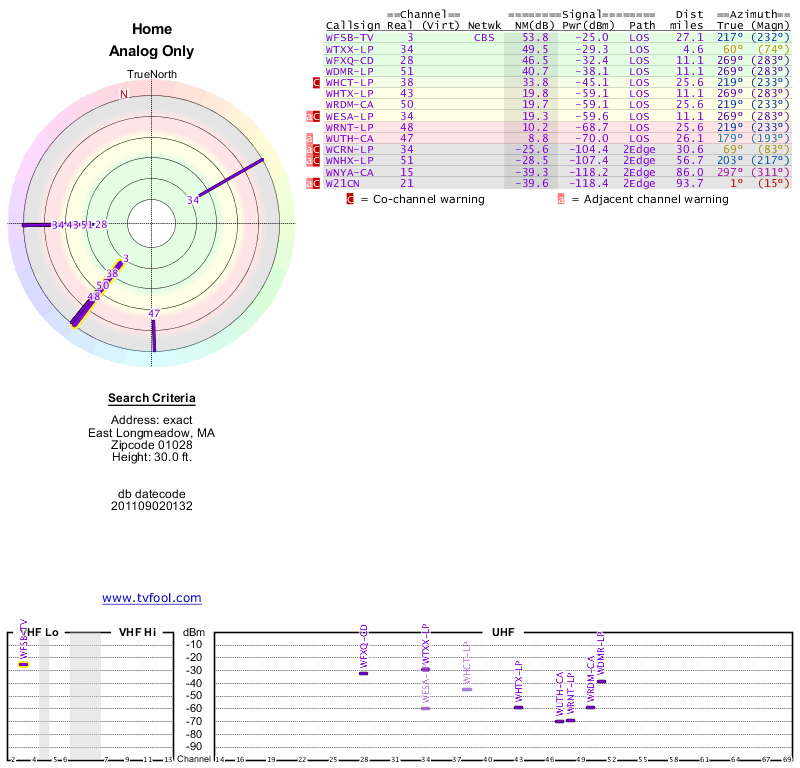Click the 48 label on the radar plot
The width and height of the screenshot is (800, 768).
pyautogui.click(x=94, y=296)
